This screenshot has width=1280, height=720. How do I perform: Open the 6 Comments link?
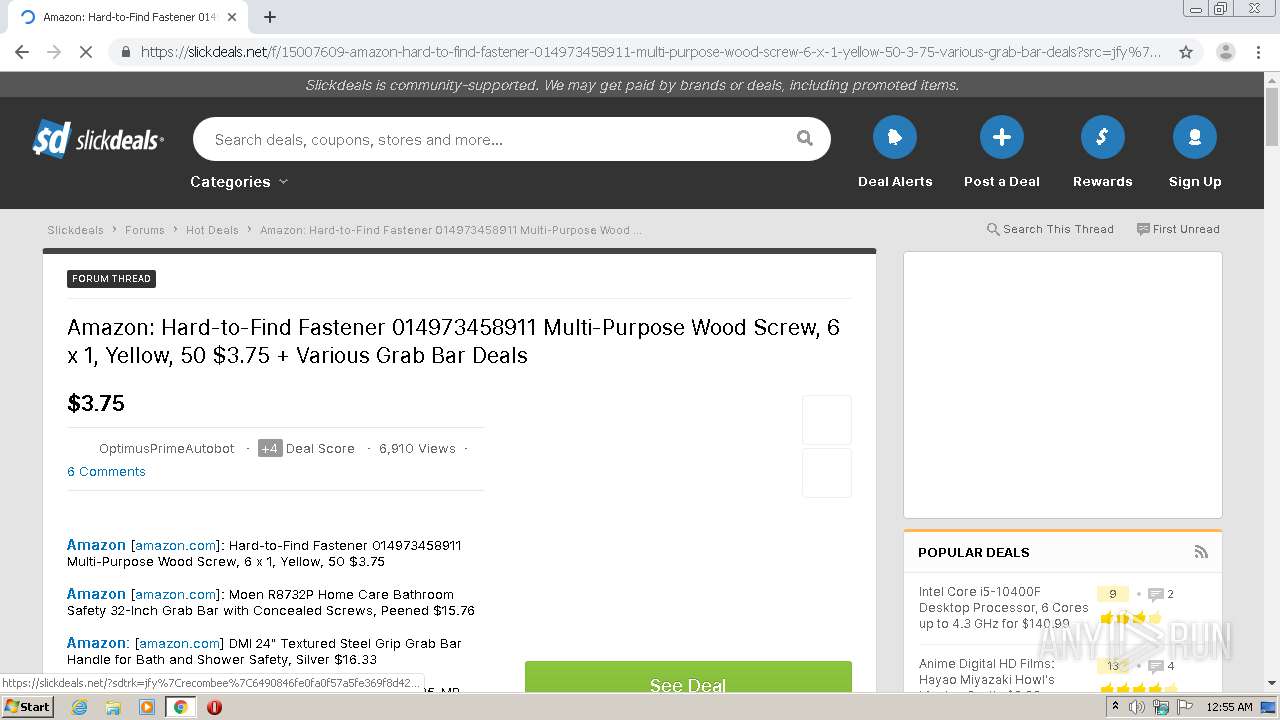click(x=106, y=472)
